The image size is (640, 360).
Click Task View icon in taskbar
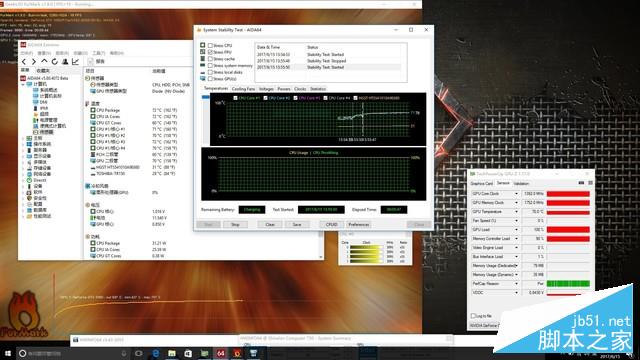tap(139, 353)
